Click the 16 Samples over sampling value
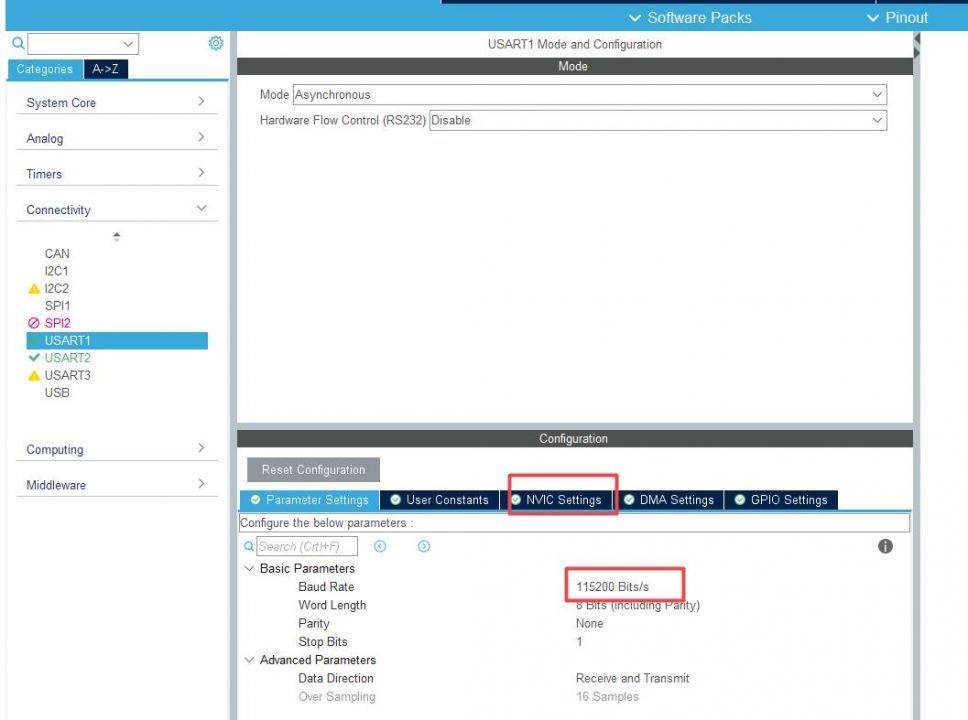Viewport: 968px width, 720px height. click(607, 697)
